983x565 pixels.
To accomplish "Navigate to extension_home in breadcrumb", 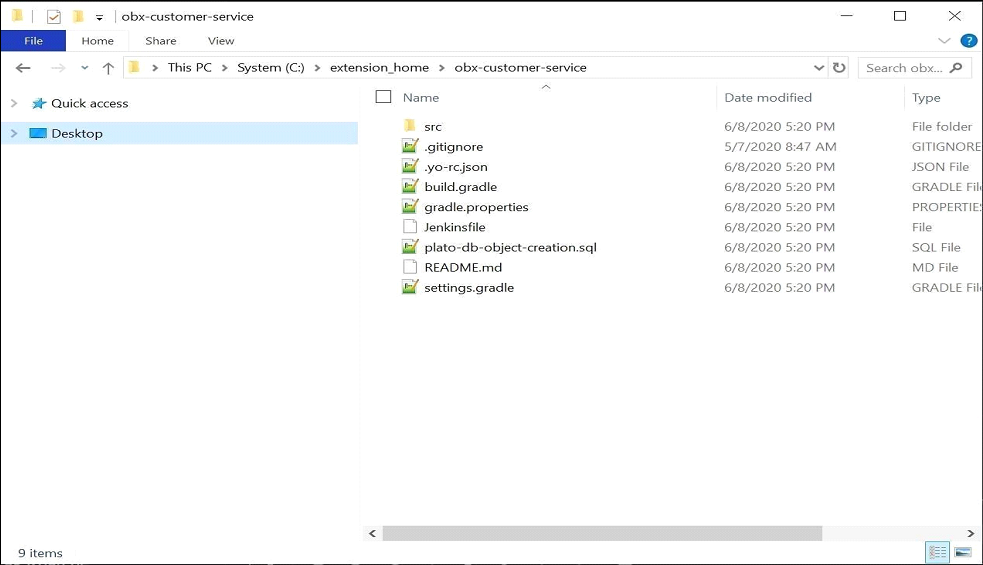I will pyautogui.click(x=379, y=67).
